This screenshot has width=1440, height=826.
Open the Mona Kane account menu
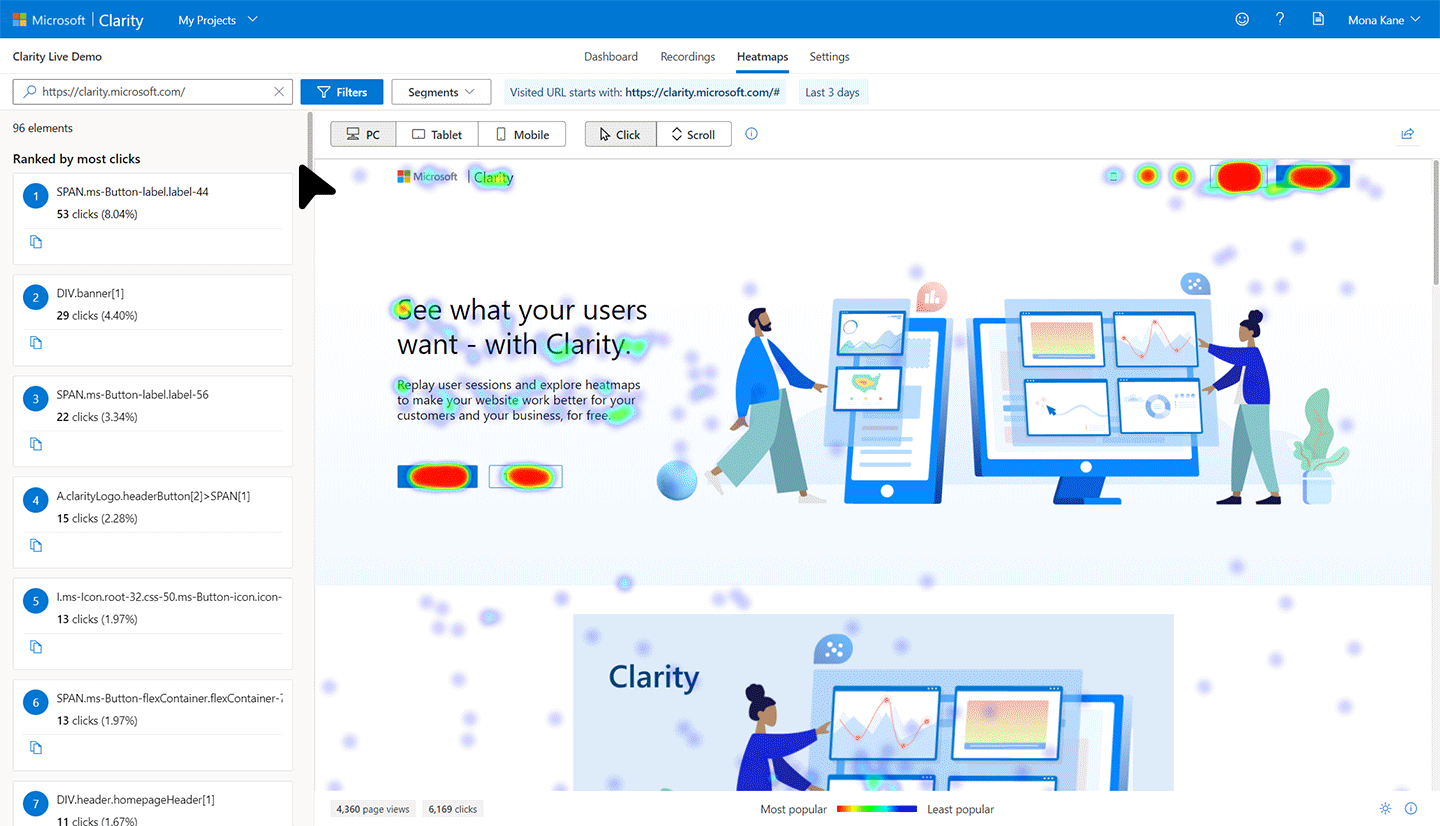tap(1385, 20)
